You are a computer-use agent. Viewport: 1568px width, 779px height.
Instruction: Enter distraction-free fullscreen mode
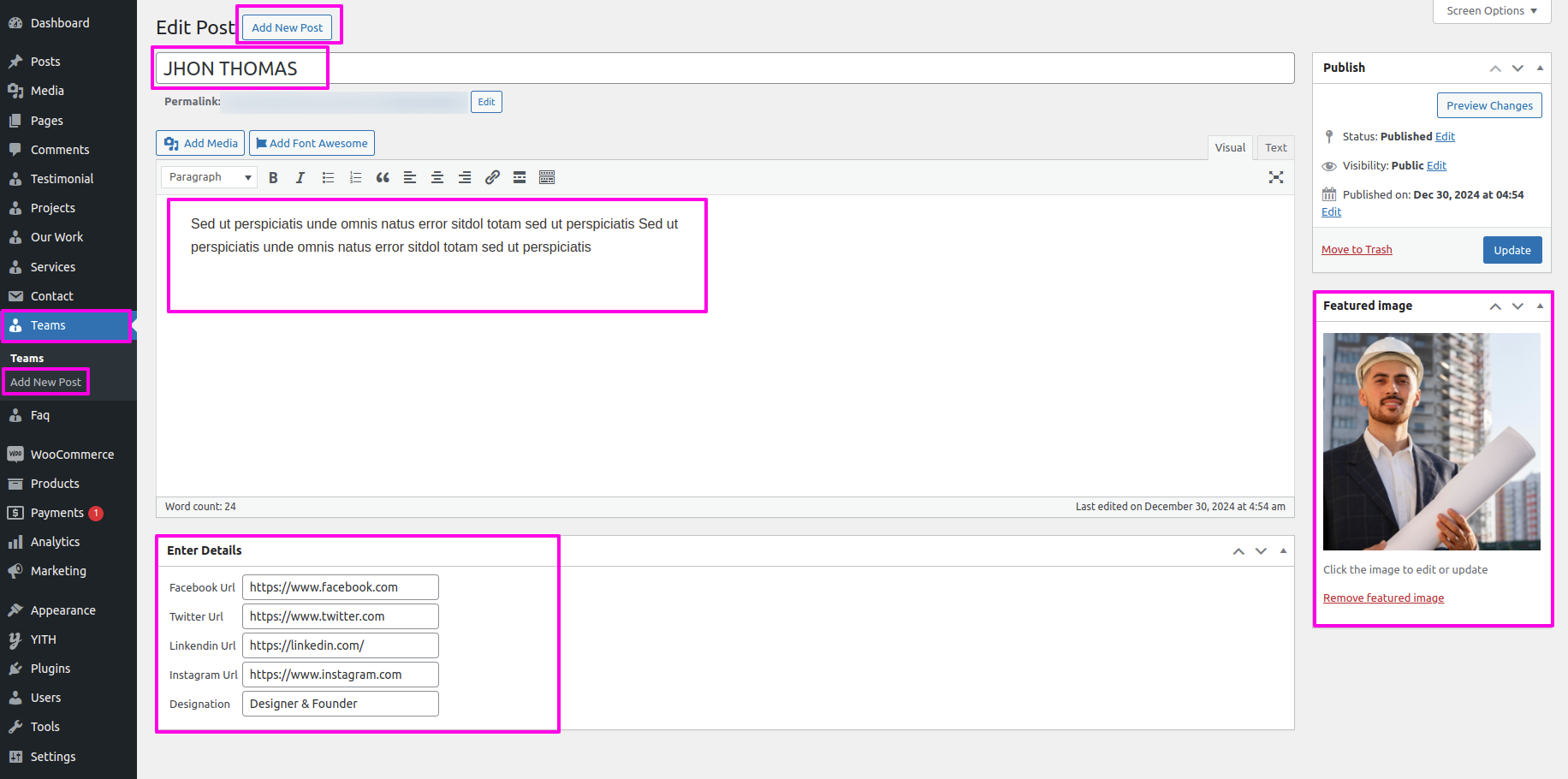coord(1276,177)
